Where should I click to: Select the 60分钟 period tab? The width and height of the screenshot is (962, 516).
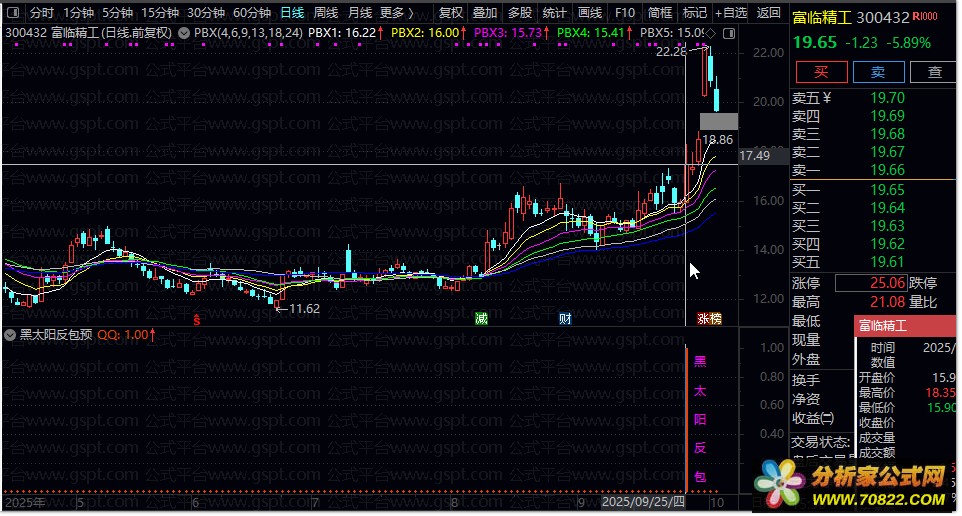tap(252, 13)
